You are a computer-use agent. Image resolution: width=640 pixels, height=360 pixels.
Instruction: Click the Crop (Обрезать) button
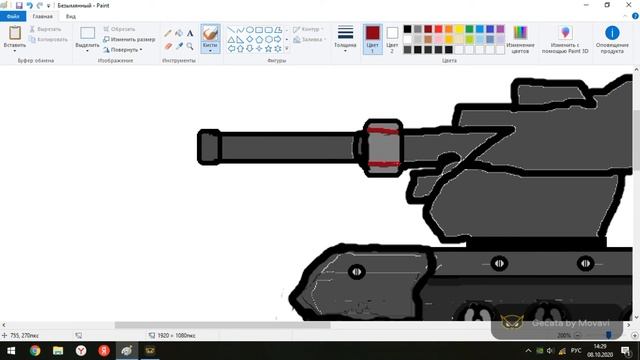point(119,29)
